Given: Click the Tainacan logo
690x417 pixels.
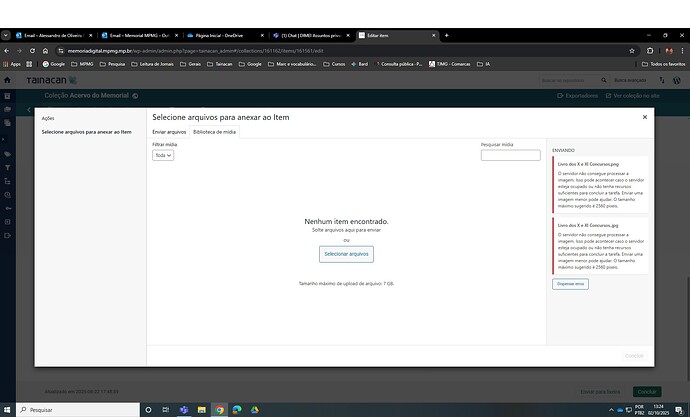Looking at the screenshot, I should click(x=51, y=80).
